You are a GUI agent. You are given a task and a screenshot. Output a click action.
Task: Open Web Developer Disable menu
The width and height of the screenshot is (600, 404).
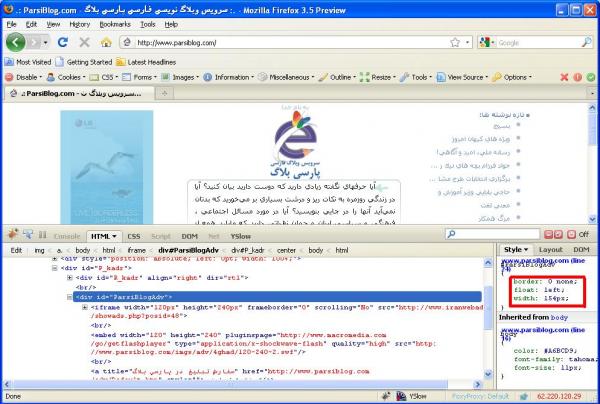tap(23, 77)
